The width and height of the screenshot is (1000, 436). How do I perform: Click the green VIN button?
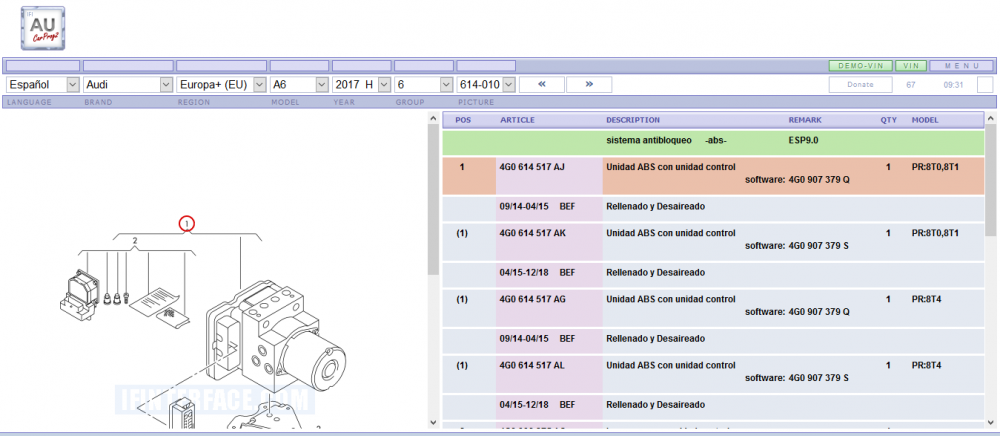pyautogui.click(x=911, y=66)
